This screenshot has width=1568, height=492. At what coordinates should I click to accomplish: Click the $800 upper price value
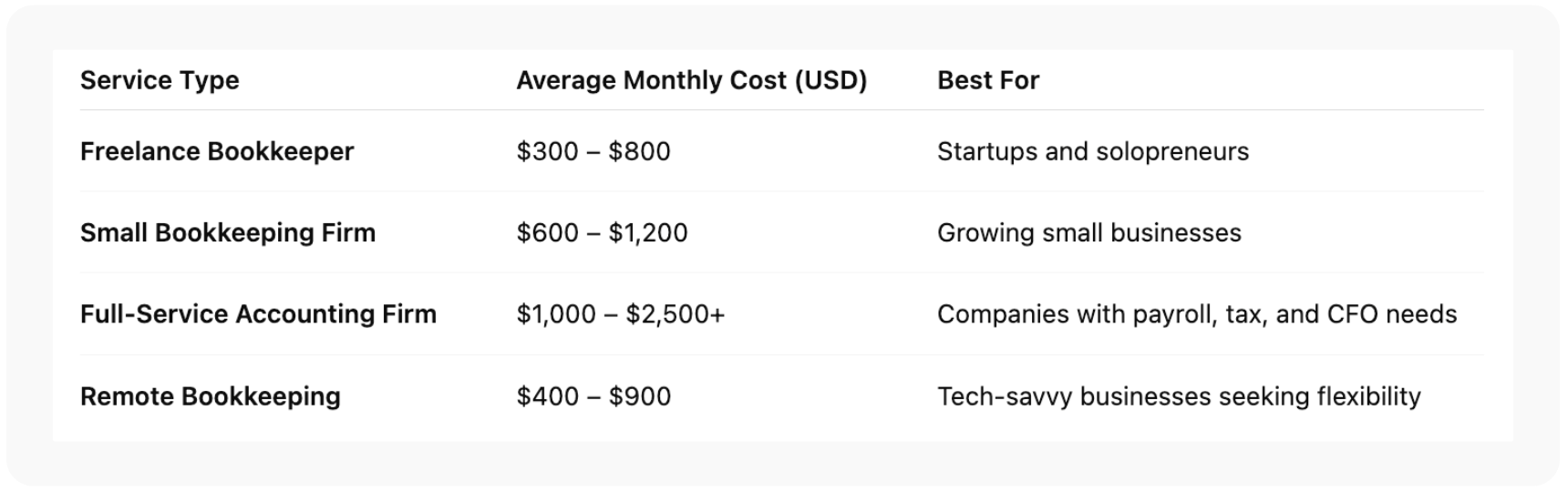point(639,151)
